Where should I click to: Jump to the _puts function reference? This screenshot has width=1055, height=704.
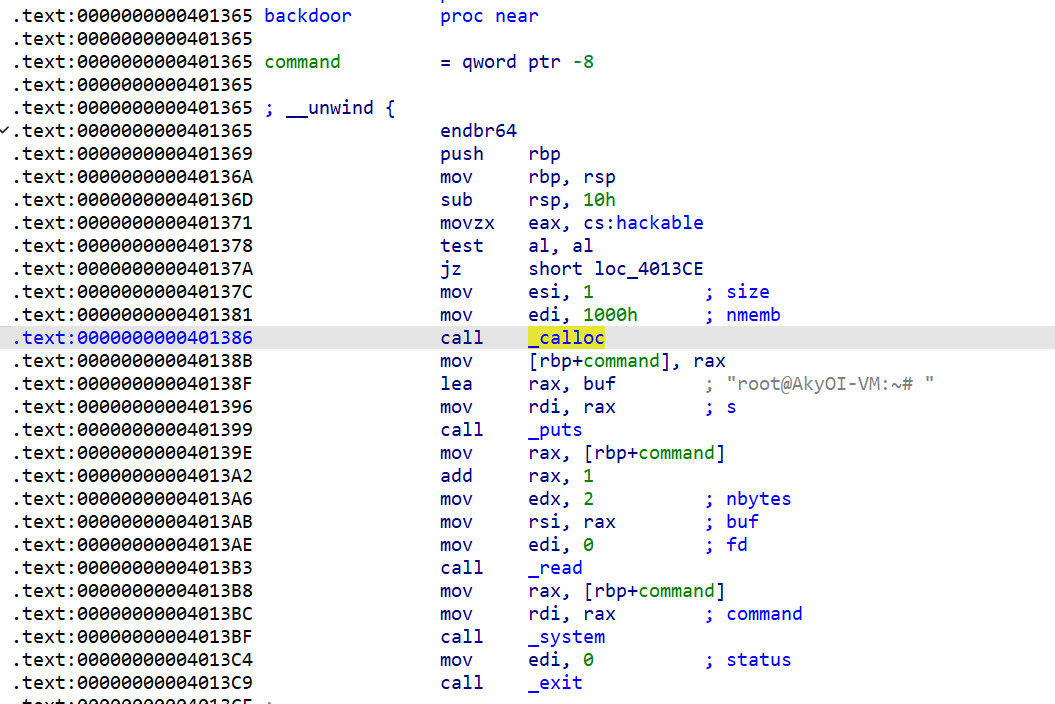point(555,430)
